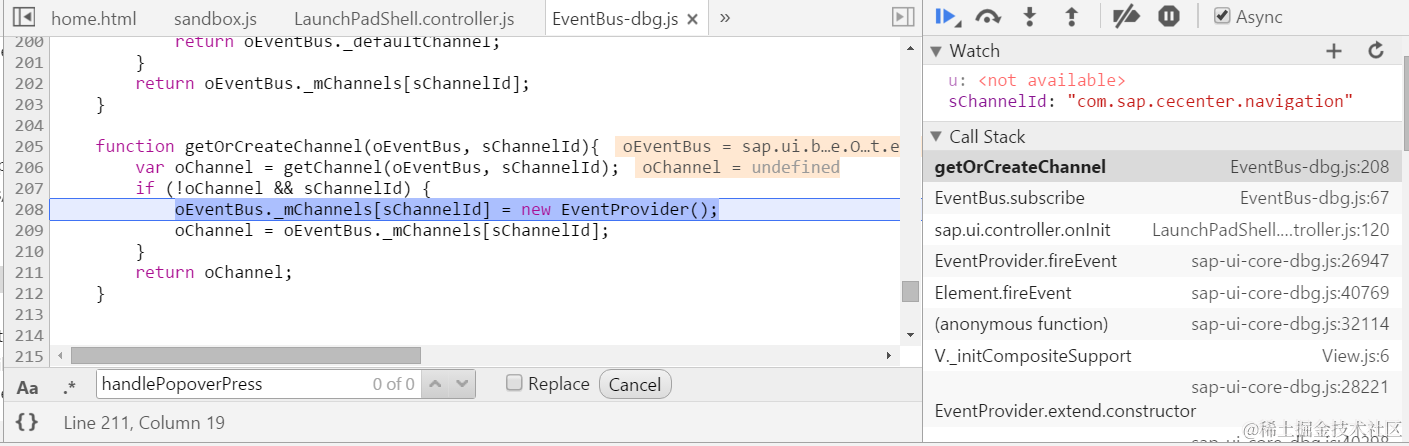Toggle the debugger pane icon
Image resolution: width=1409 pixels, height=446 pixels.
pyautogui.click(x=903, y=17)
